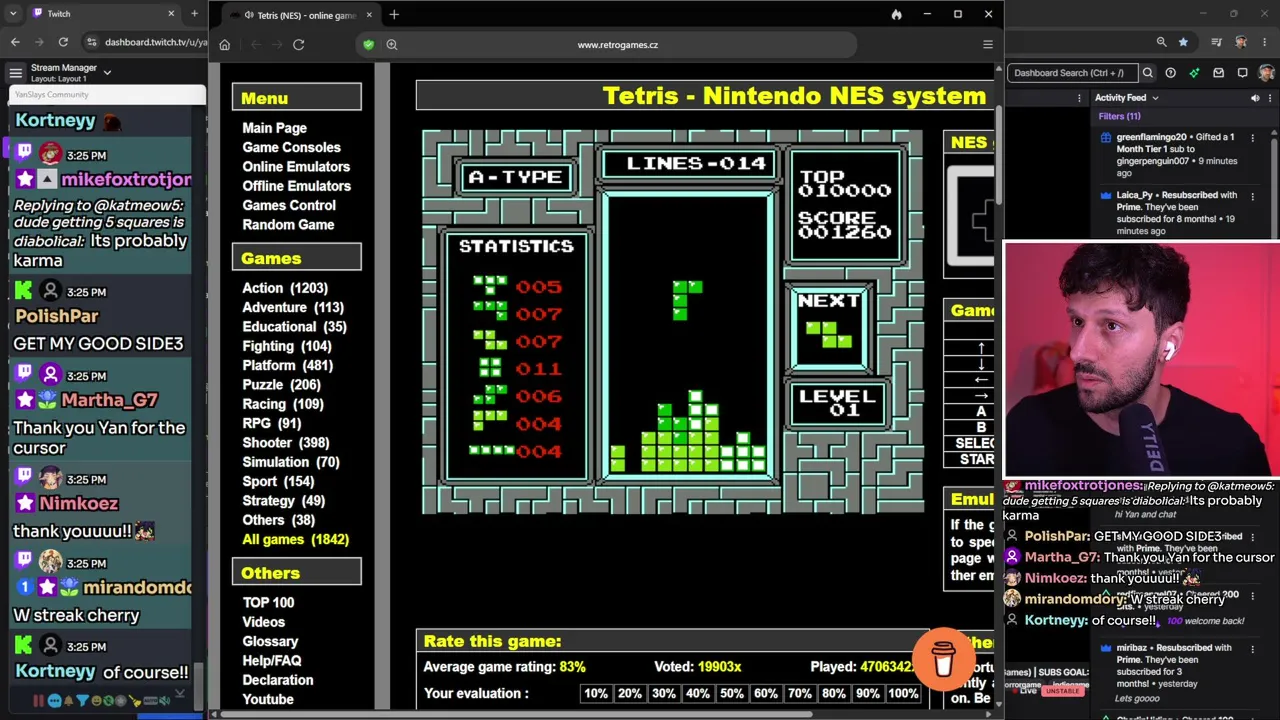Click the flame icon in Tetris browser titlebar
This screenshot has height=720, width=1280.
pos(896,15)
